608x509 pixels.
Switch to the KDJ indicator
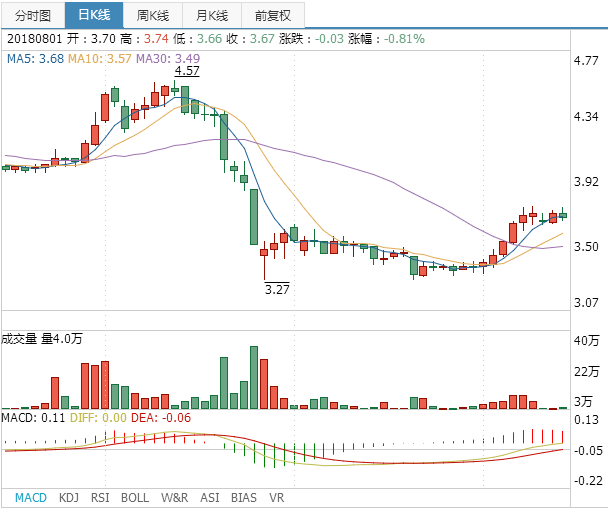point(69,497)
